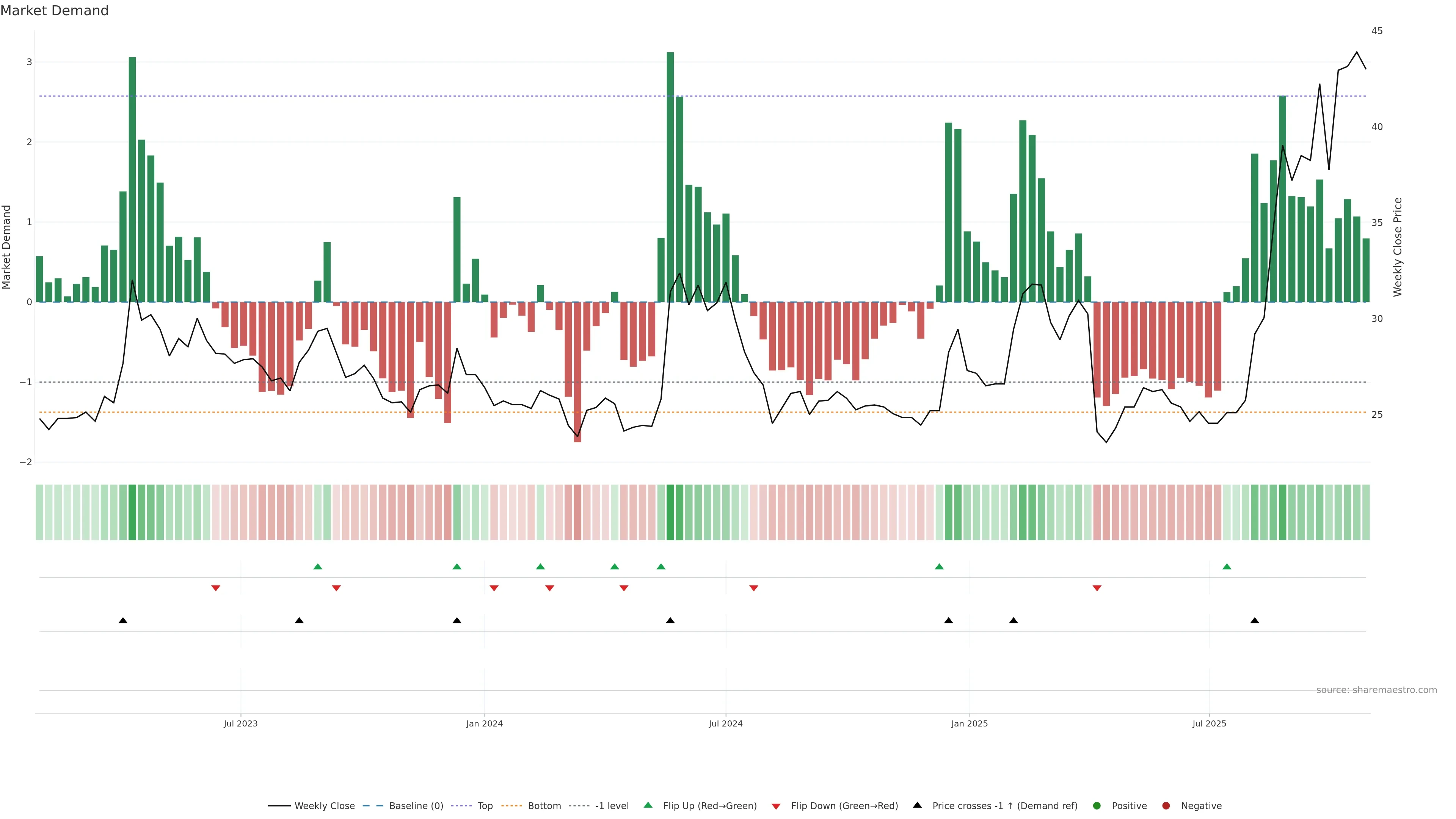Click the Jan 2025 x-axis label
This screenshot has height=819, width=1456.
click(x=970, y=723)
